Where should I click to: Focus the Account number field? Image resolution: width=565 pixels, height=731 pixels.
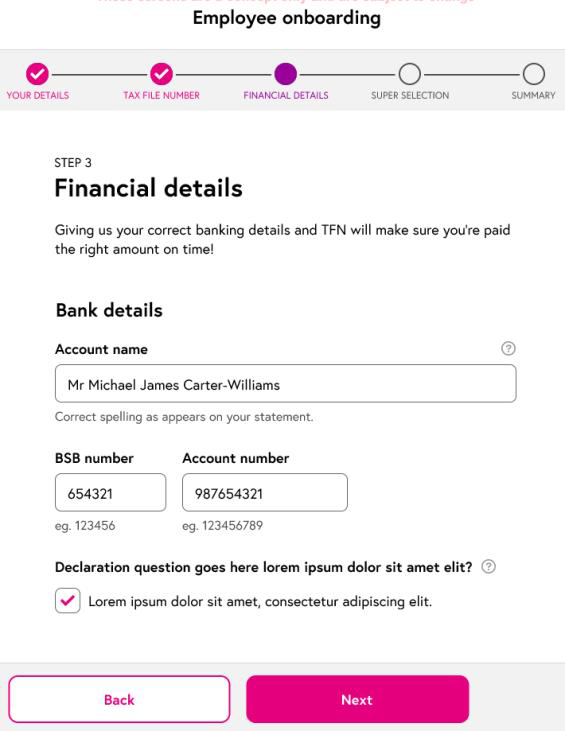[265, 492]
